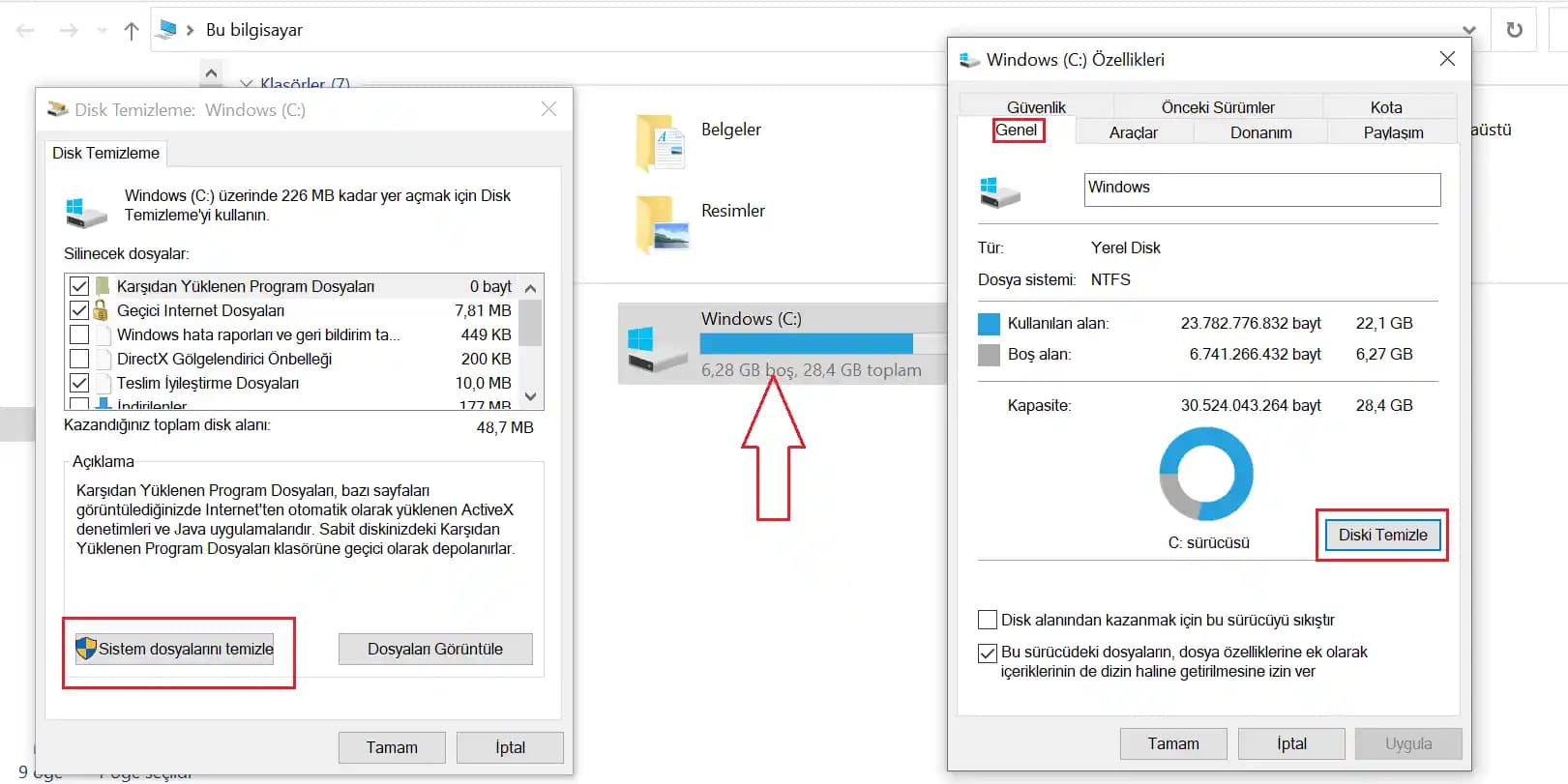Enable the DirectX Gölgelendirici Önbelleği checkbox
The image size is (1568, 784).
coord(79,359)
